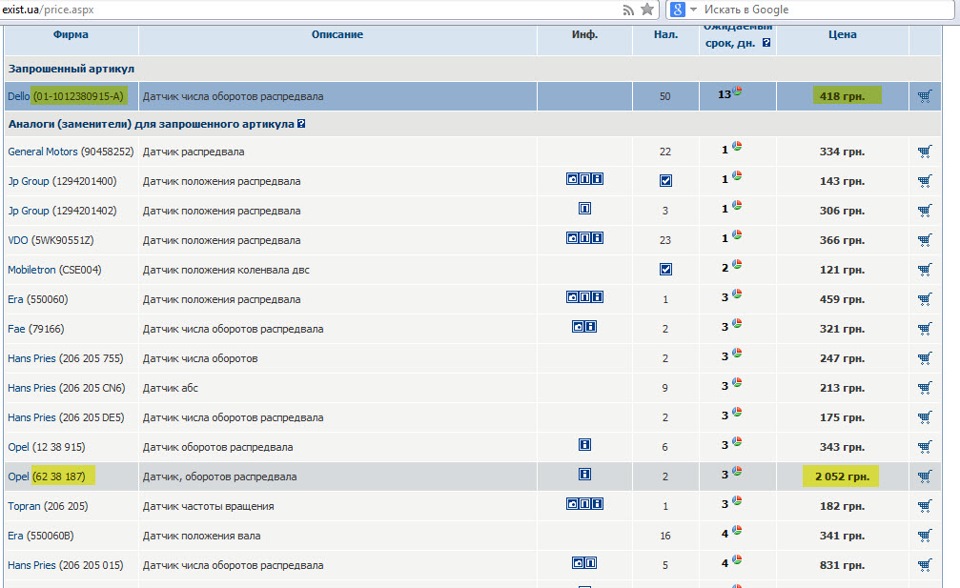The height and width of the screenshot is (588, 960).
Task: Click the Датчик частоты вращения description
Action: (x=208, y=506)
